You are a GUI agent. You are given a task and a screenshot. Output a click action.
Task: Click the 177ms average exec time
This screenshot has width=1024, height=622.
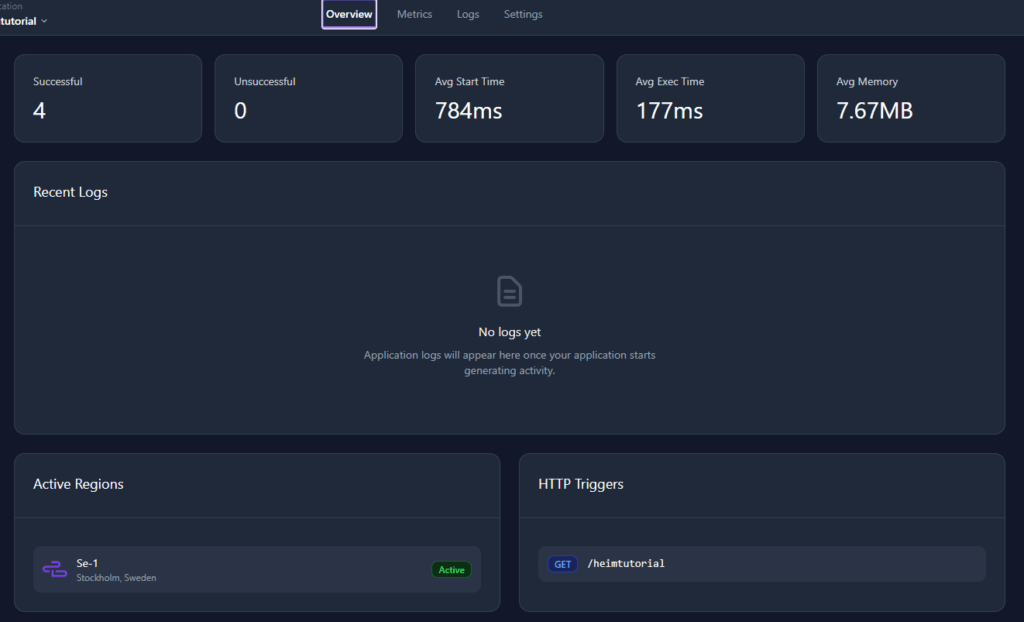[x=669, y=110]
